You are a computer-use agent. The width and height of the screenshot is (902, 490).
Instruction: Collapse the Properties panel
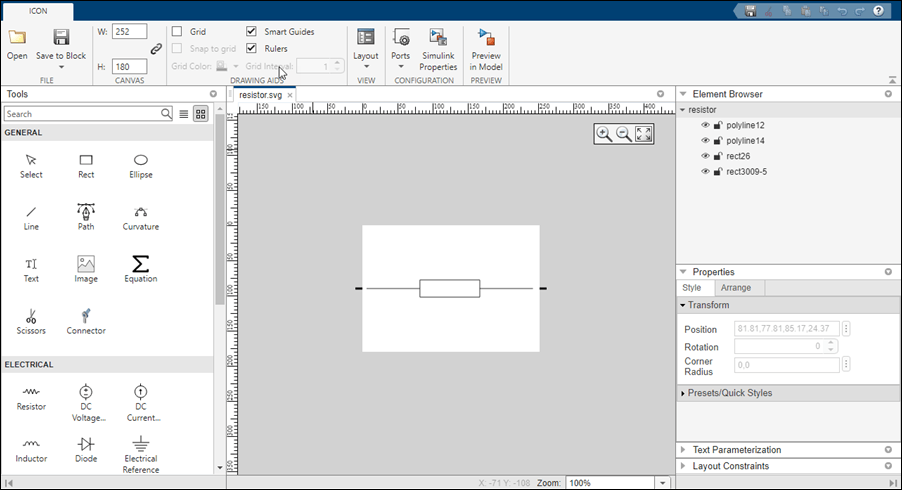pos(683,271)
